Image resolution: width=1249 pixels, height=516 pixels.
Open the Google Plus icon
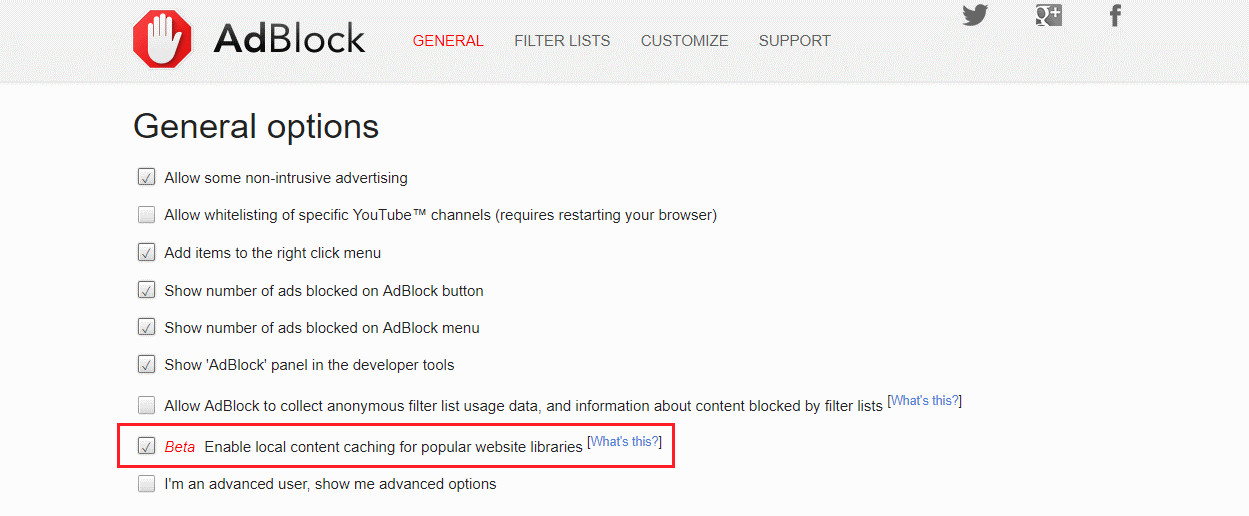point(1047,15)
